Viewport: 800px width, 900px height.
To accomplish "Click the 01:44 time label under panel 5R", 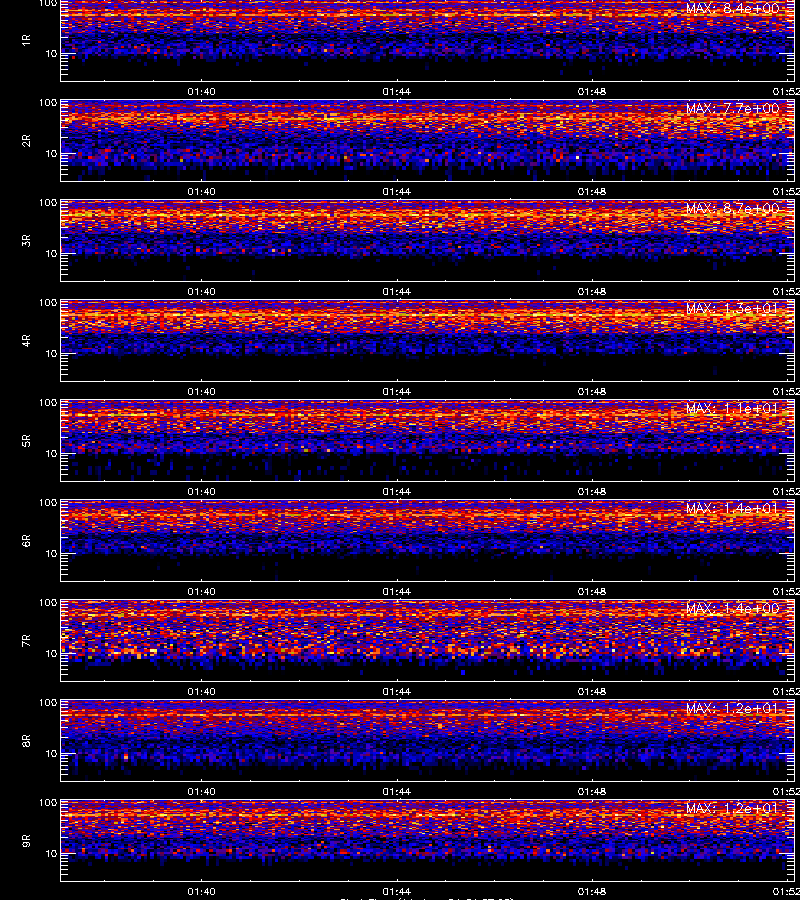I will (x=397, y=491).
